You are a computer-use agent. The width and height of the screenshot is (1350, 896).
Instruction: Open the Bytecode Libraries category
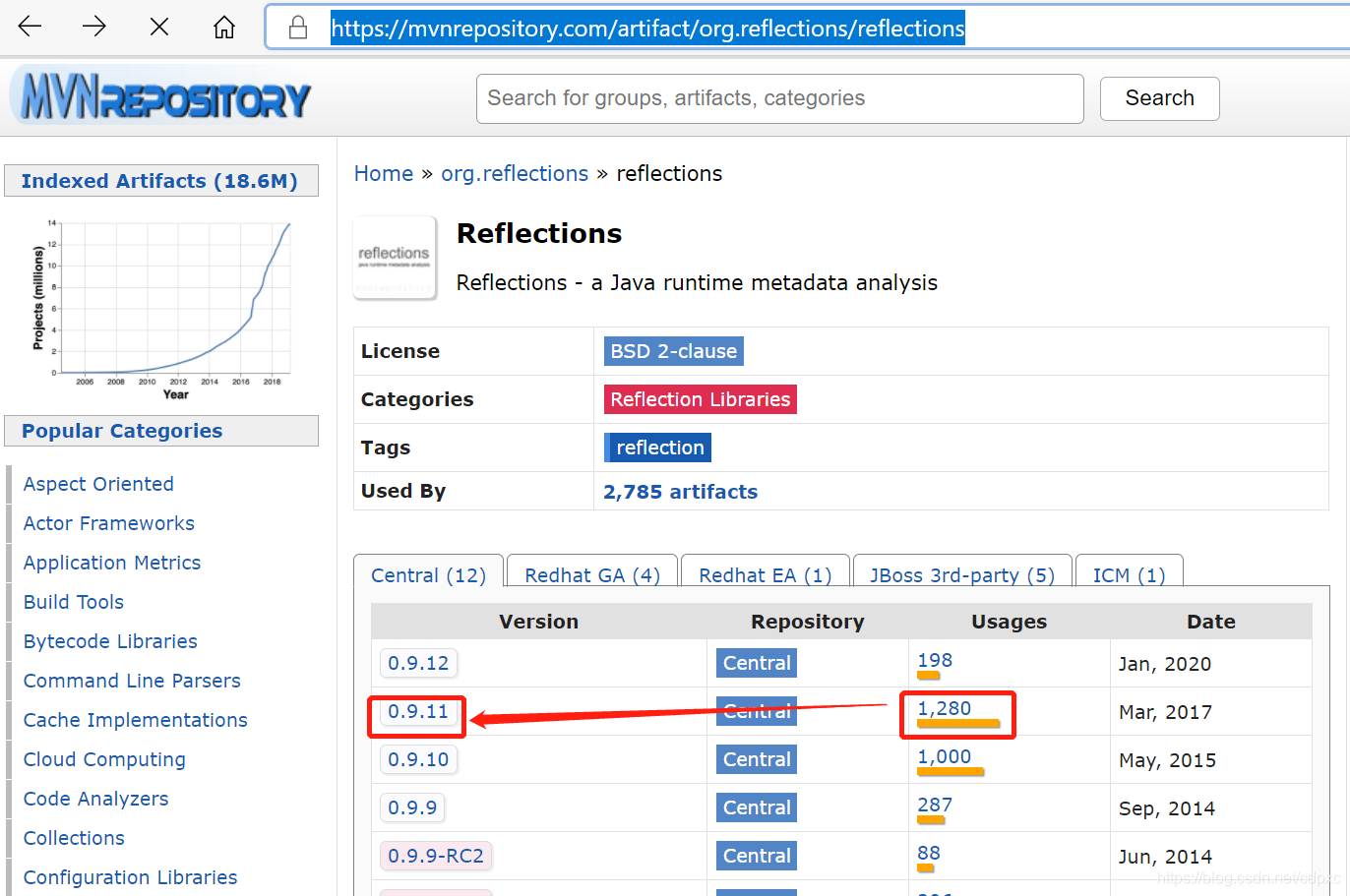[x=110, y=641]
